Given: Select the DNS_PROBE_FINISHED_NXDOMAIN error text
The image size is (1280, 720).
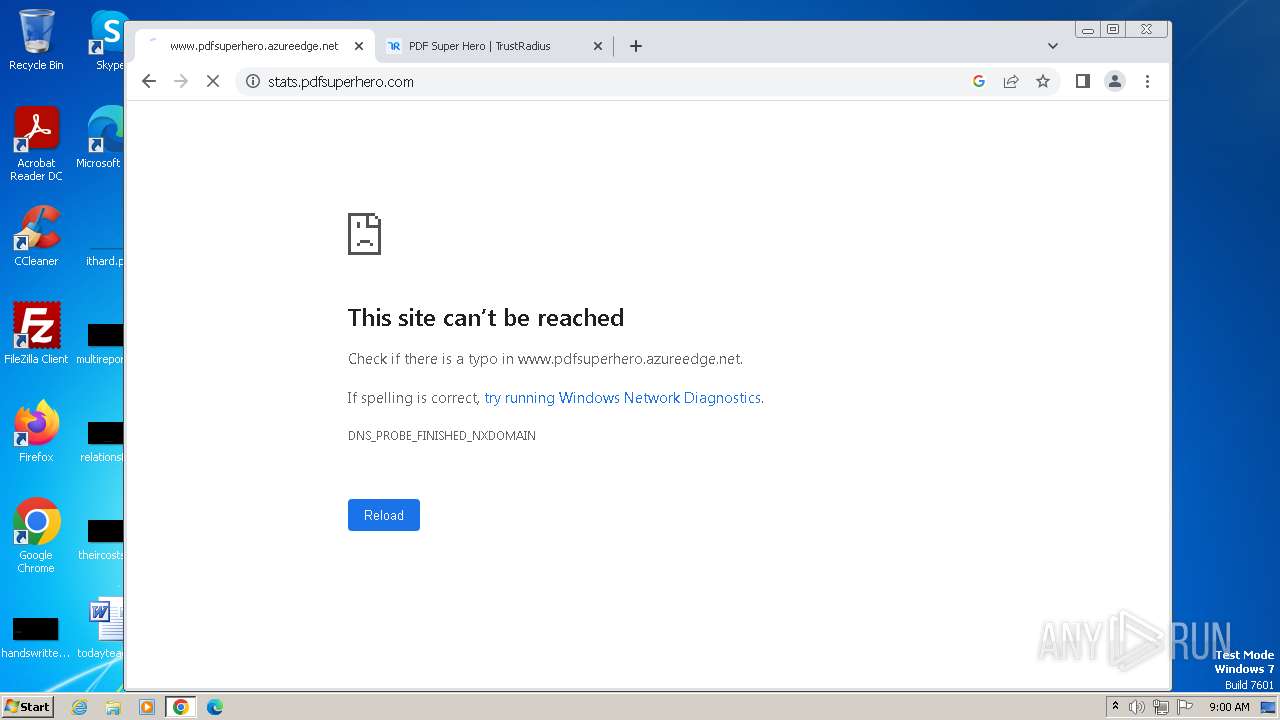Looking at the screenshot, I should (442, 436).
